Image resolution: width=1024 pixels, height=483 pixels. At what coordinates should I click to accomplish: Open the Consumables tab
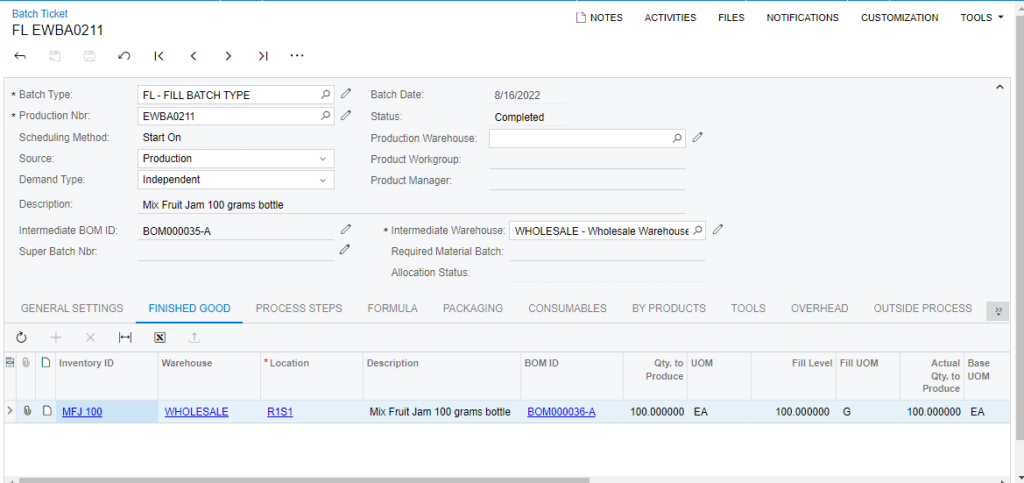pyautogui.click(x=568, y=308)
